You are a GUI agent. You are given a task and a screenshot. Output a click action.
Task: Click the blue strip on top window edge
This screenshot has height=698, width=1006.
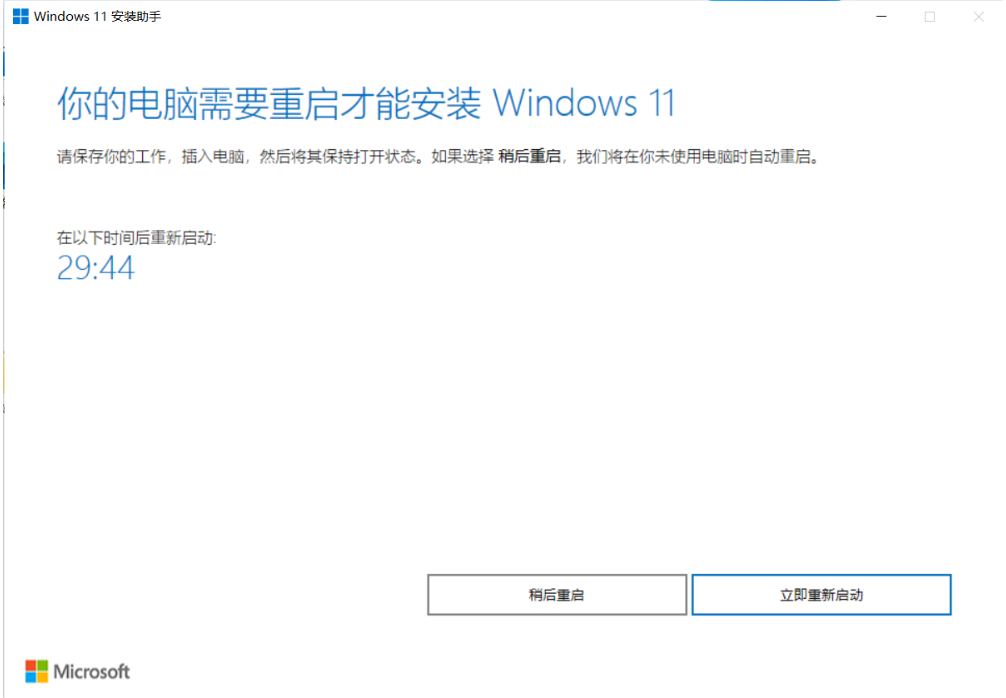[774, 1]
